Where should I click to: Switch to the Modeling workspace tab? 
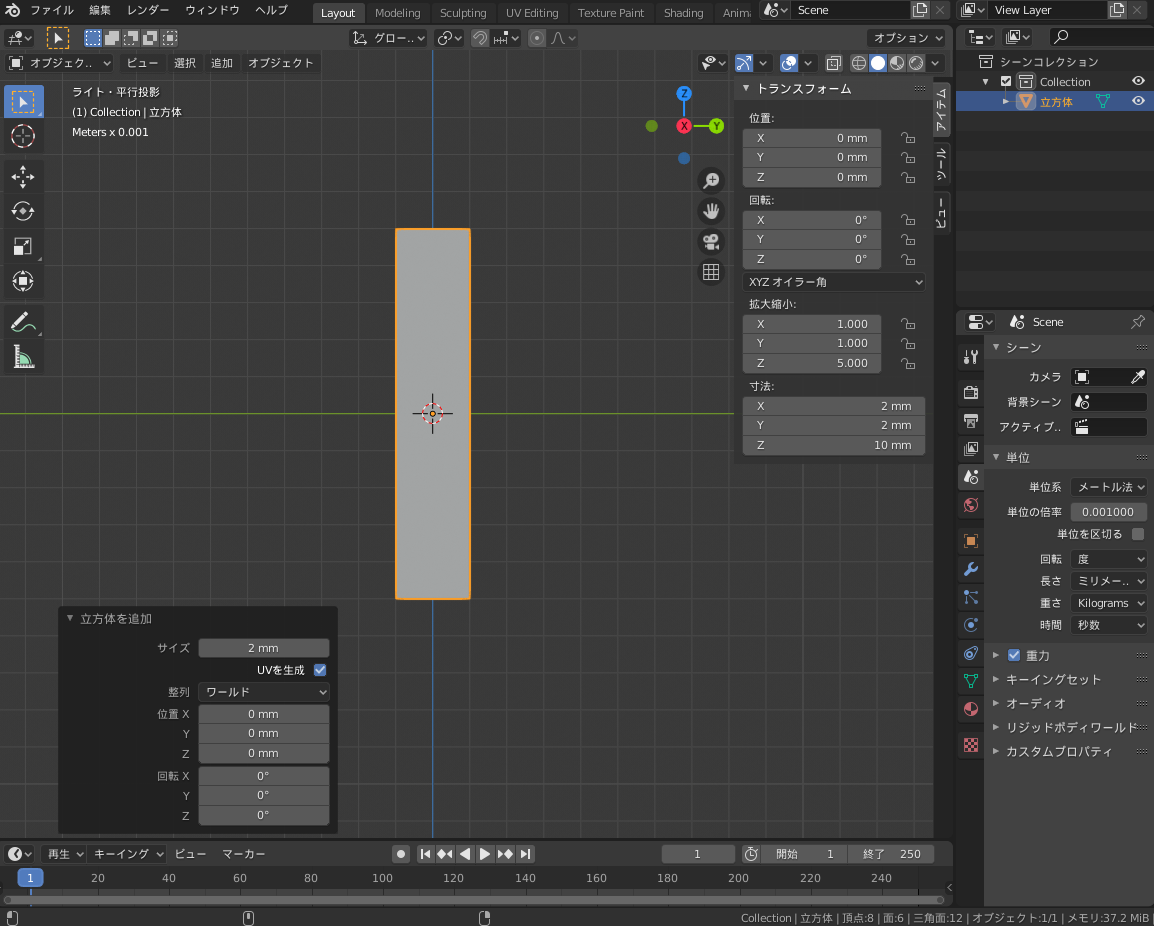[397, 13]
